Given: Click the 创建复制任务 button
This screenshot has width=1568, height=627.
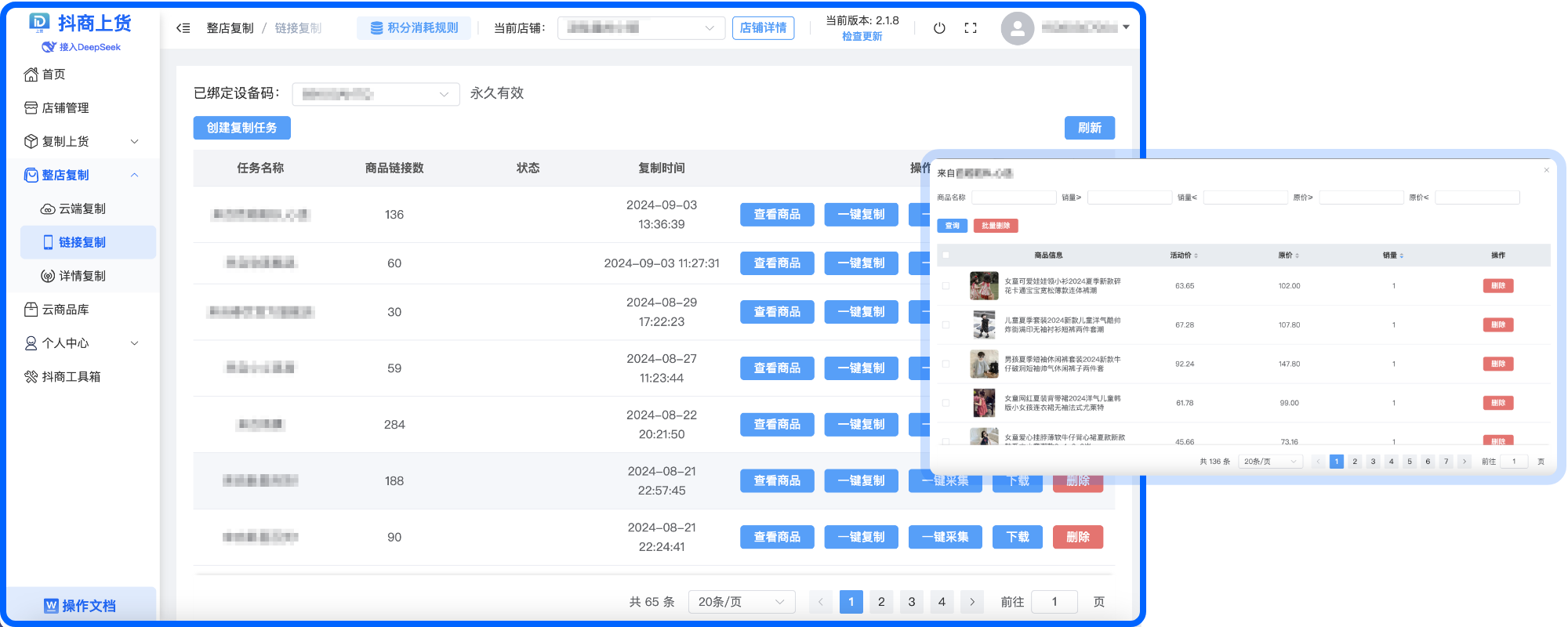Looking at the screenshot, I should tap(241, 128).
